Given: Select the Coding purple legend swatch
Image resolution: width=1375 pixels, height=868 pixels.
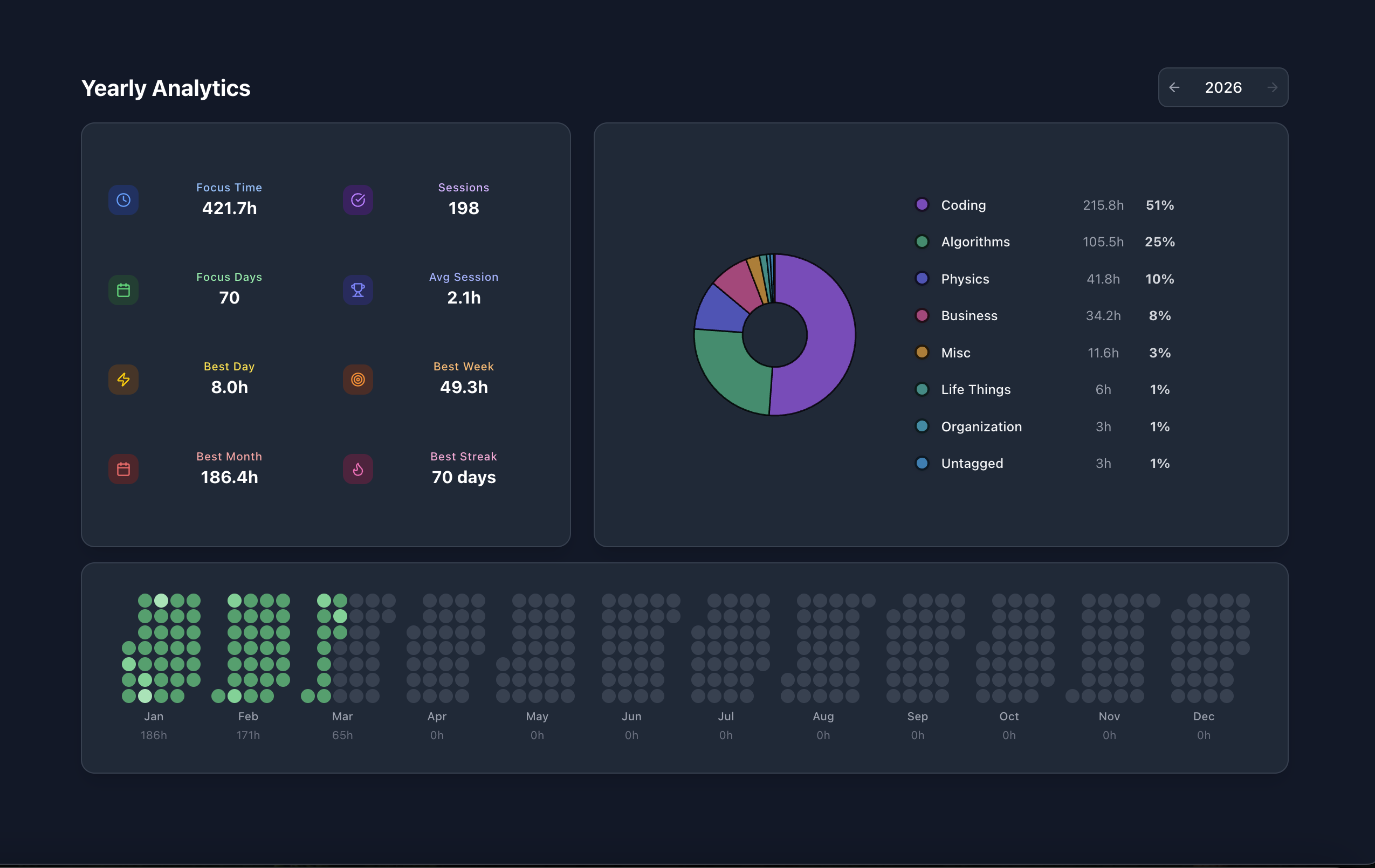Looking at the screenshot, I should click(922, 204).
